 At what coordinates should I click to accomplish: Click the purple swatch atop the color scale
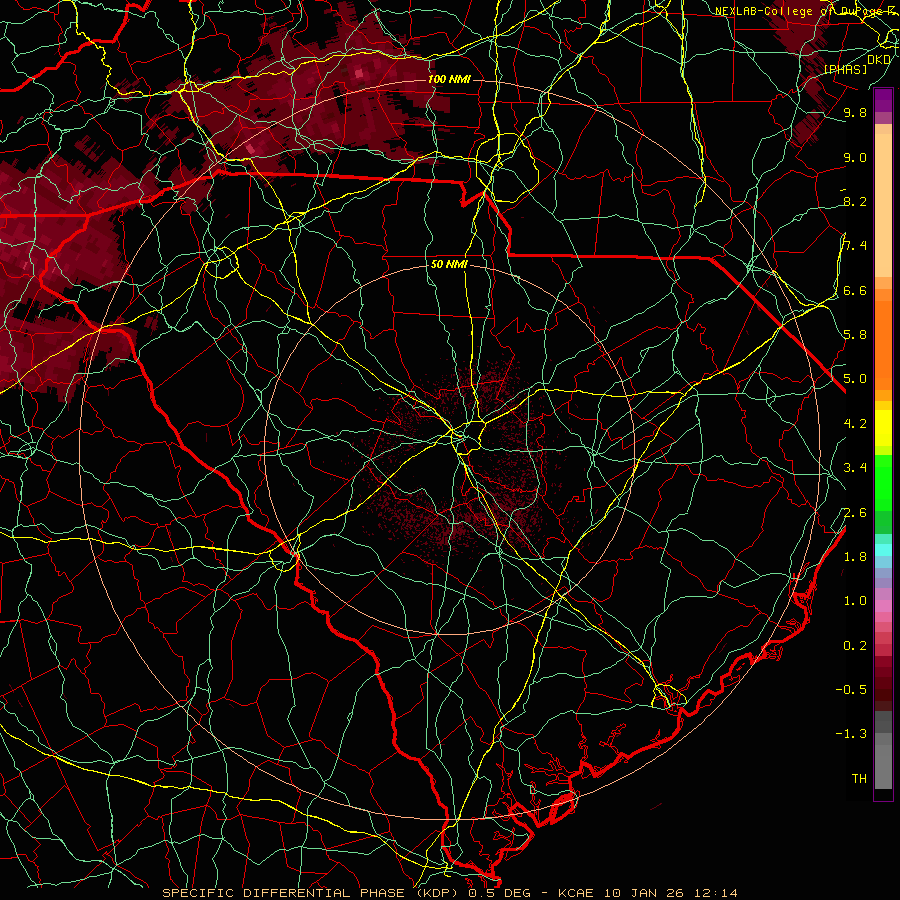(x=883, y=100)
